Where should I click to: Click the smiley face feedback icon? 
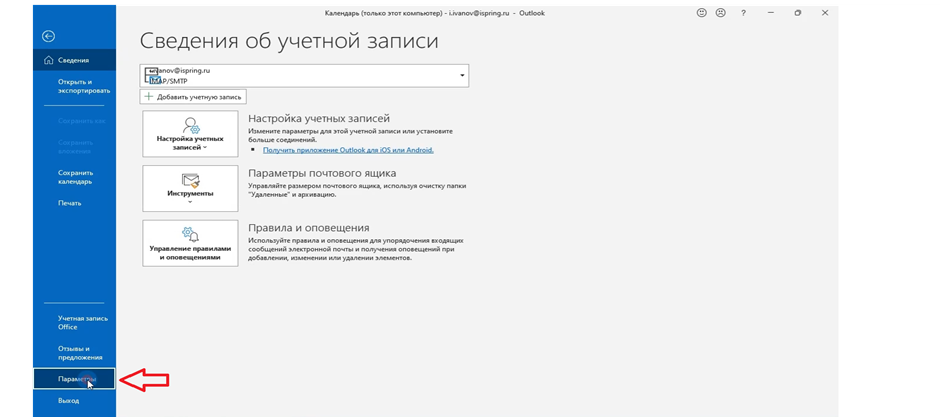(x=700, y=13)
